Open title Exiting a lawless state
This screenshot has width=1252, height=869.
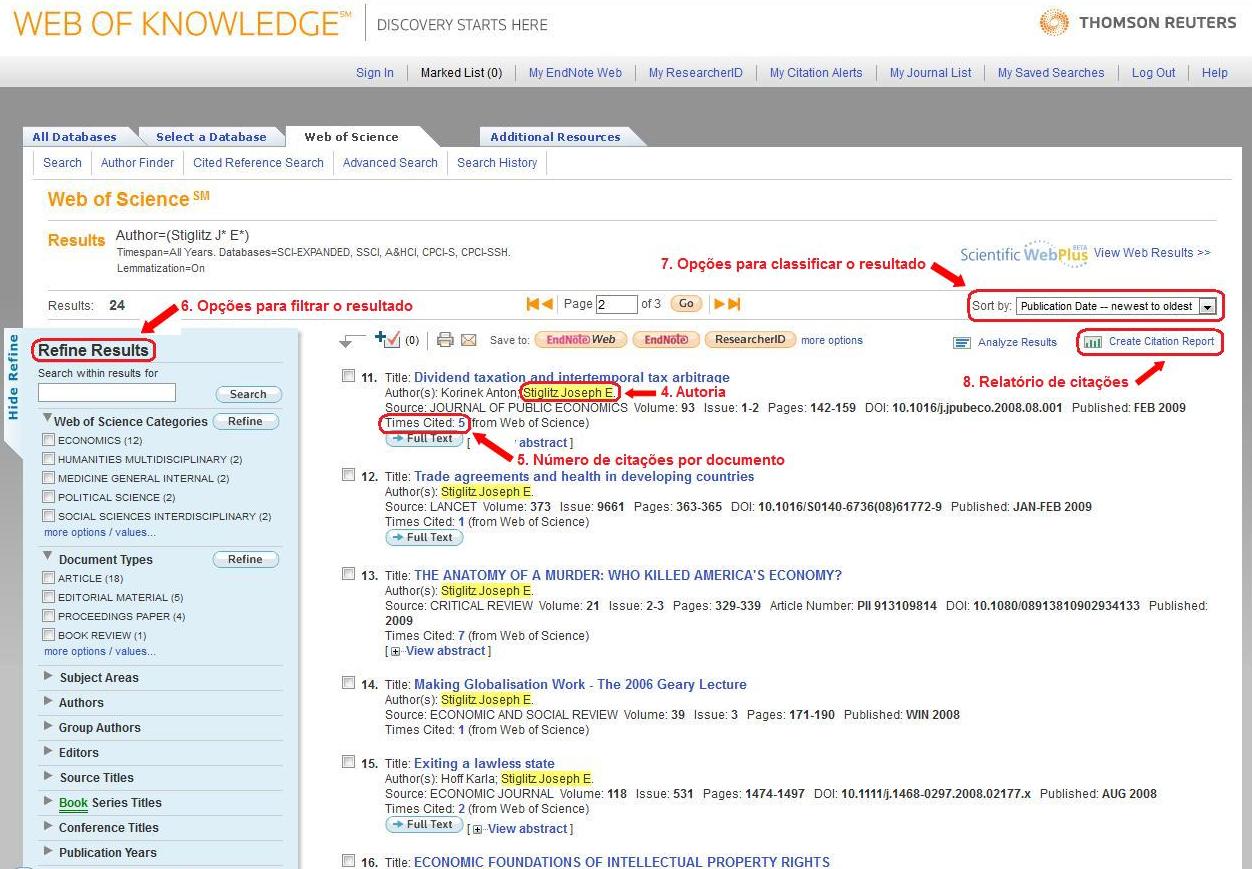(x=484, y=763)
